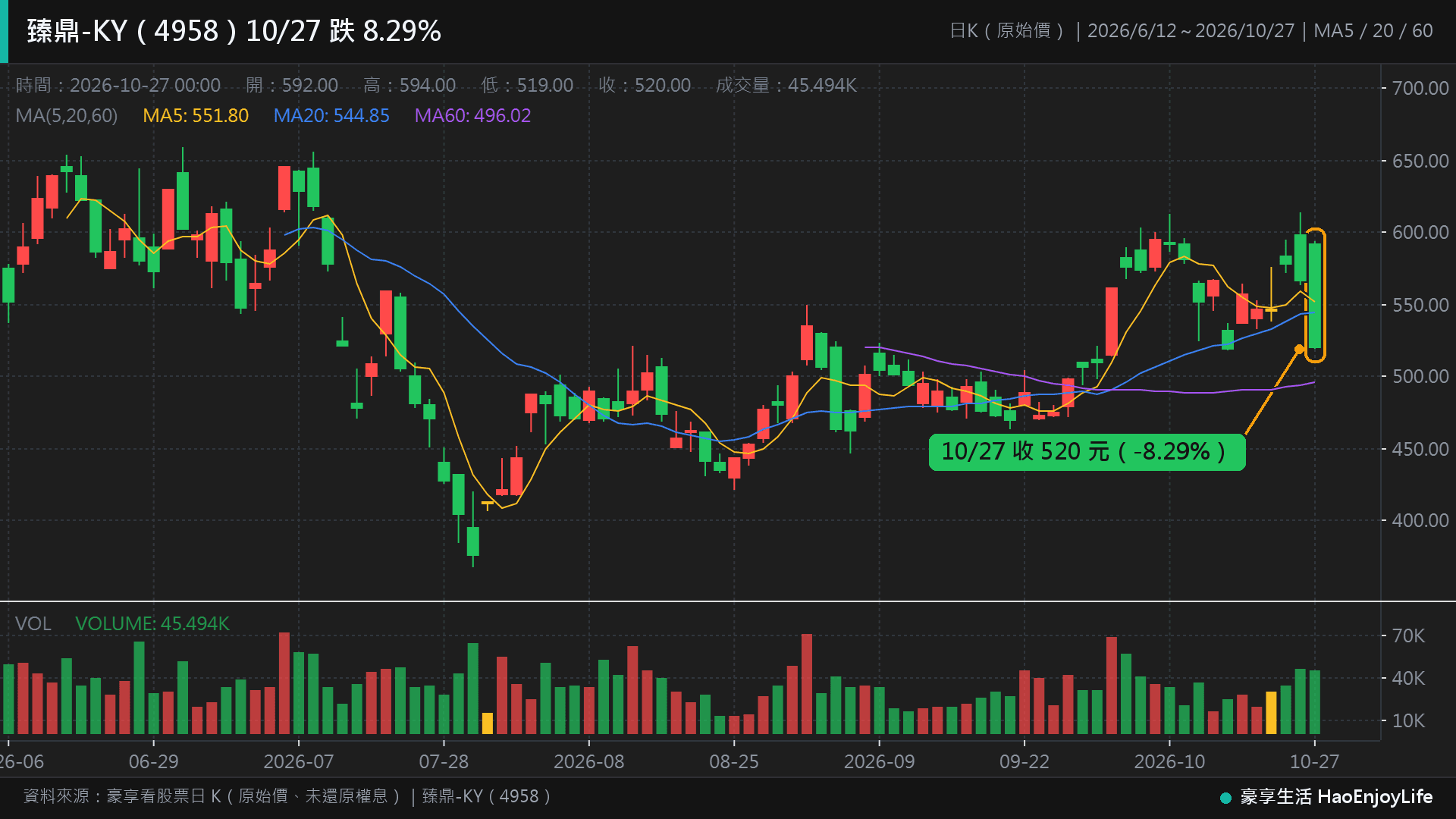Click the date range 2026/6/12～2026/10/27 header text
This screenshot has width=1456, height=819.
1191,31
